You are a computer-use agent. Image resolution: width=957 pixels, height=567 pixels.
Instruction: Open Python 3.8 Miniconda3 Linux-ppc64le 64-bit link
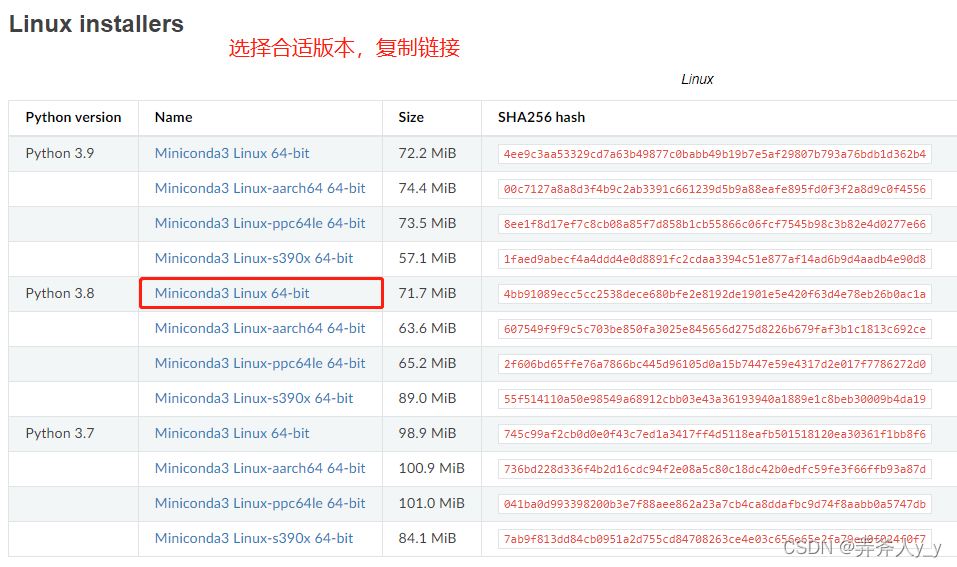[260, 363]
